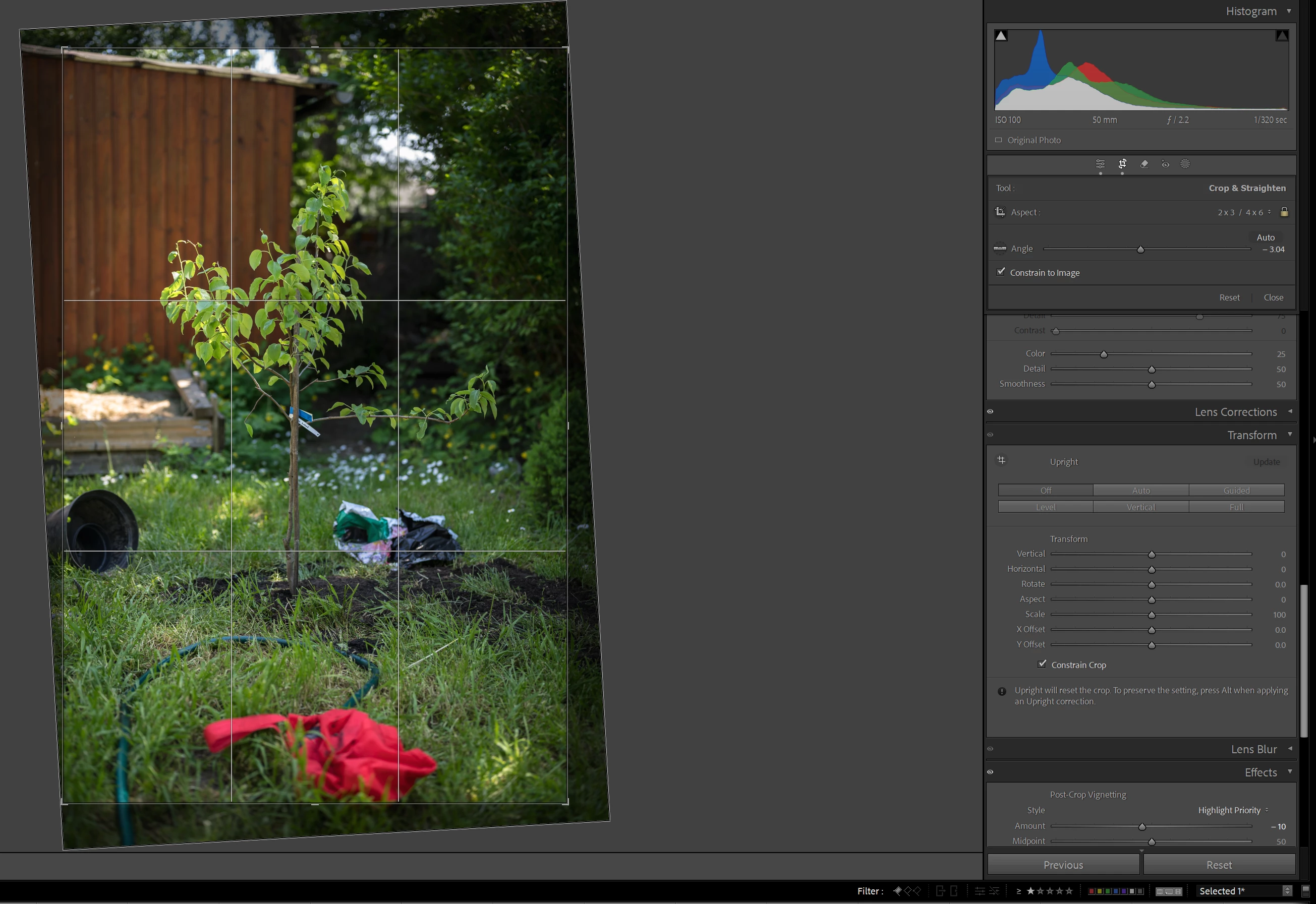Expand the Lens Corrections panel
The height and width of the screenshot is (904, 1316).
pos(1235,412)
